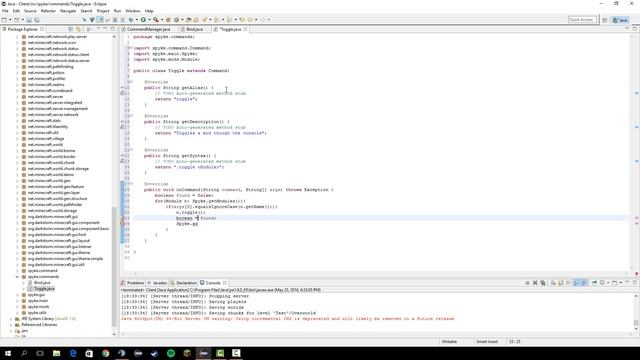Click Collapse All in Package Explorer
Screen dimensions: 640x360
(71, 29)
